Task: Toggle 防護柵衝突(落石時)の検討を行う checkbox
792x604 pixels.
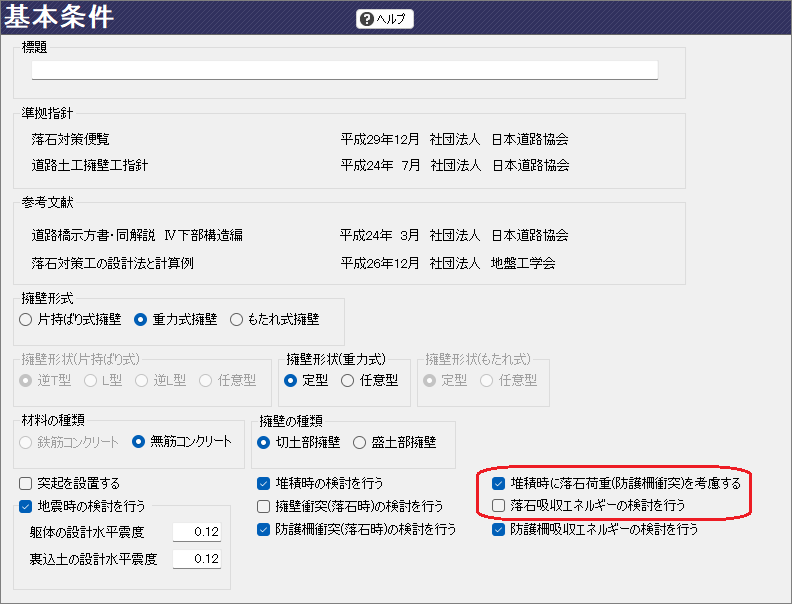Action: 264,529
